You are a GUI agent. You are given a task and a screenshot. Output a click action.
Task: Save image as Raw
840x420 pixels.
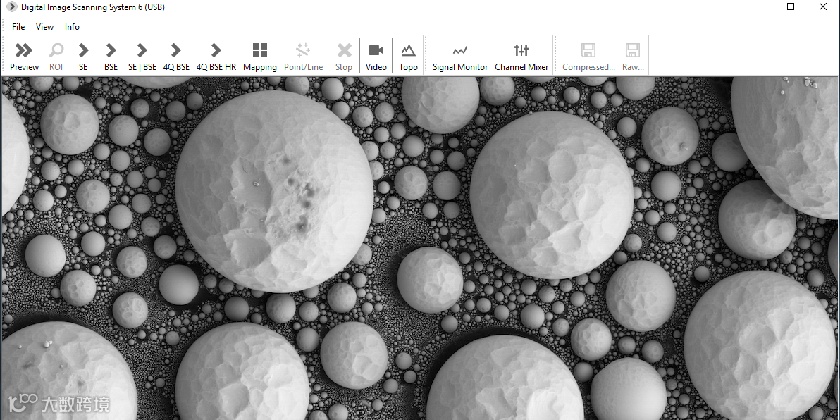coord(633,56)
